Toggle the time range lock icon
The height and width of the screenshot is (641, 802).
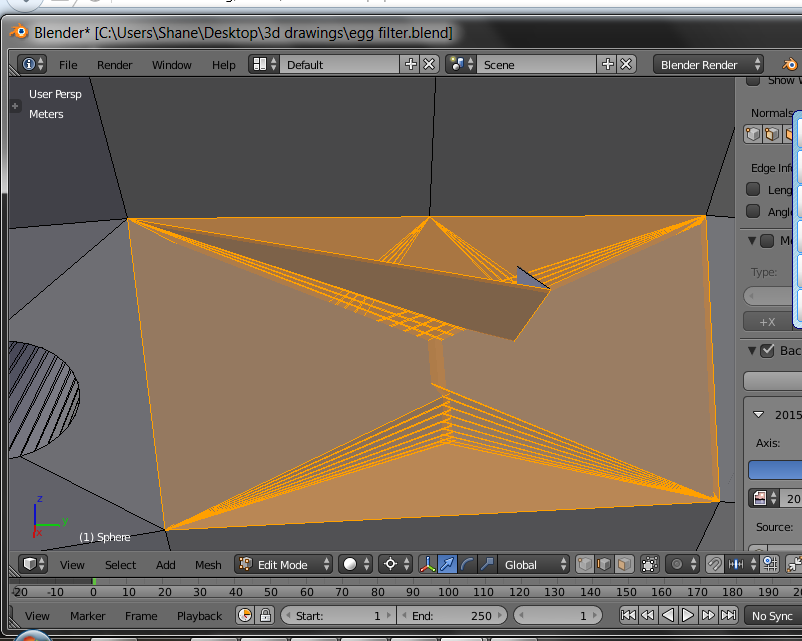265,615
